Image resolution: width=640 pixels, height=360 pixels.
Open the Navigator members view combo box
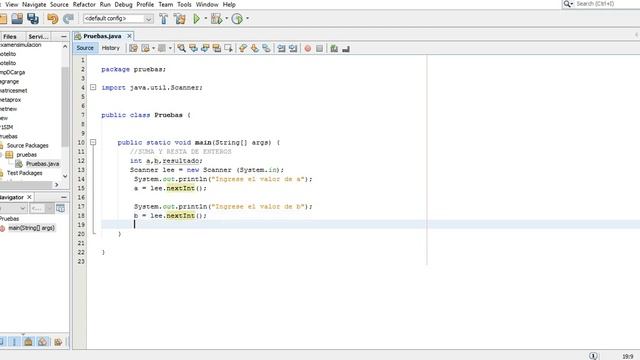coord(13,208)
